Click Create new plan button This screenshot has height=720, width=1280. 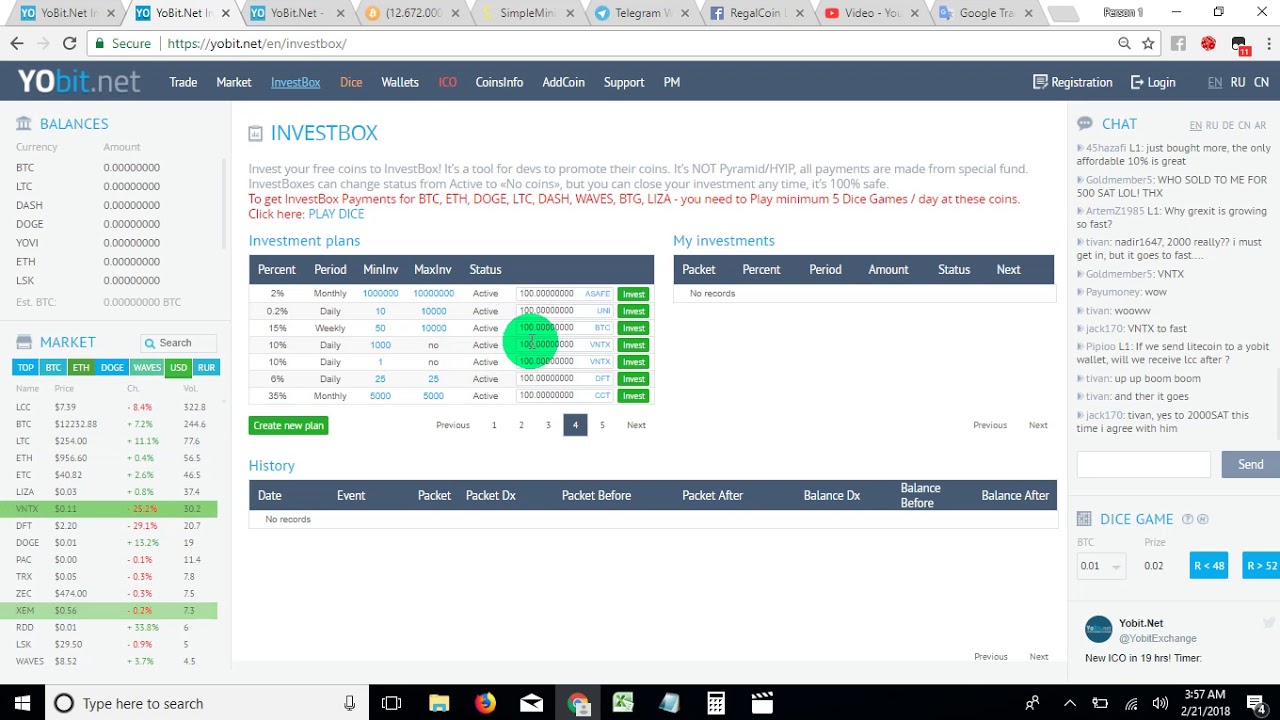coord(288,425)
